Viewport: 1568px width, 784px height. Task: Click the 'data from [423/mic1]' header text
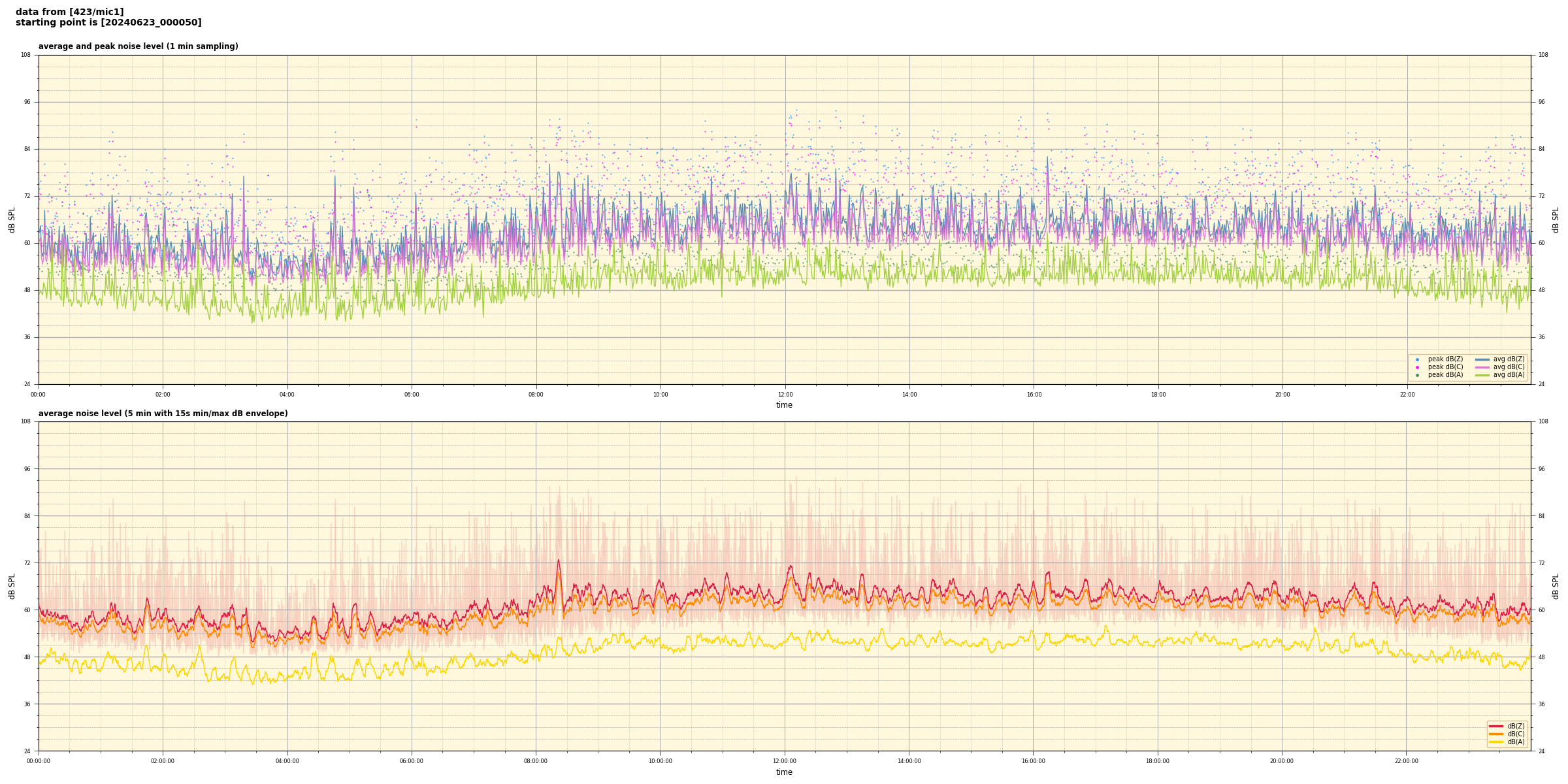[69, 12]
